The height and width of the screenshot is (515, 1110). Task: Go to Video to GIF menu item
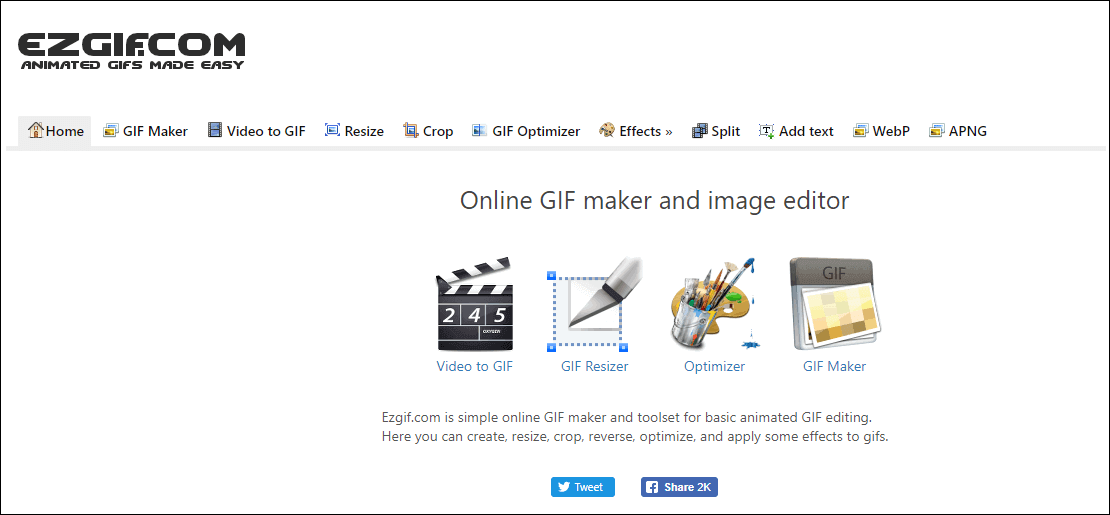[x=257, y=131]
